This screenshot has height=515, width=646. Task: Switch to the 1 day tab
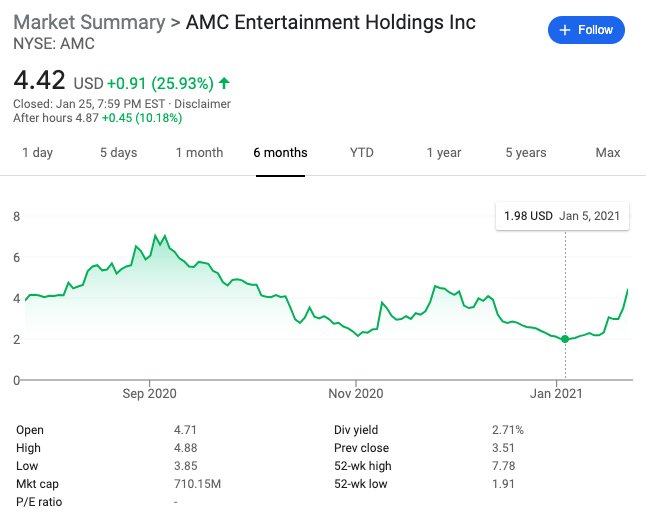(37, 153)
